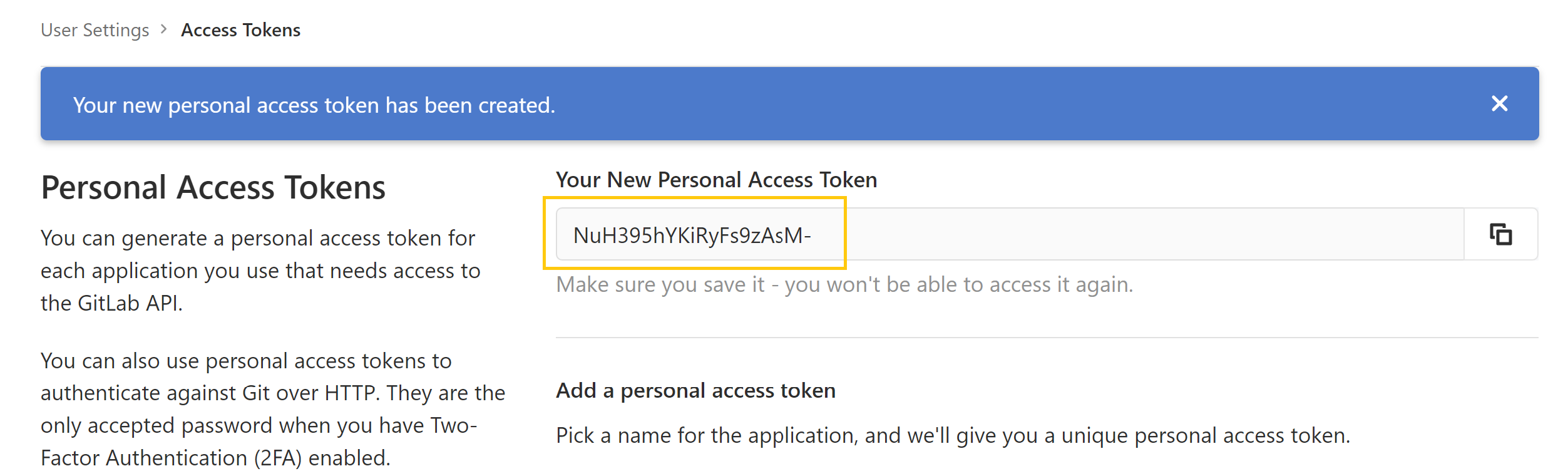1568x476 pixels.
Task: Click the blue token created banner message
Action: [314, 105]
